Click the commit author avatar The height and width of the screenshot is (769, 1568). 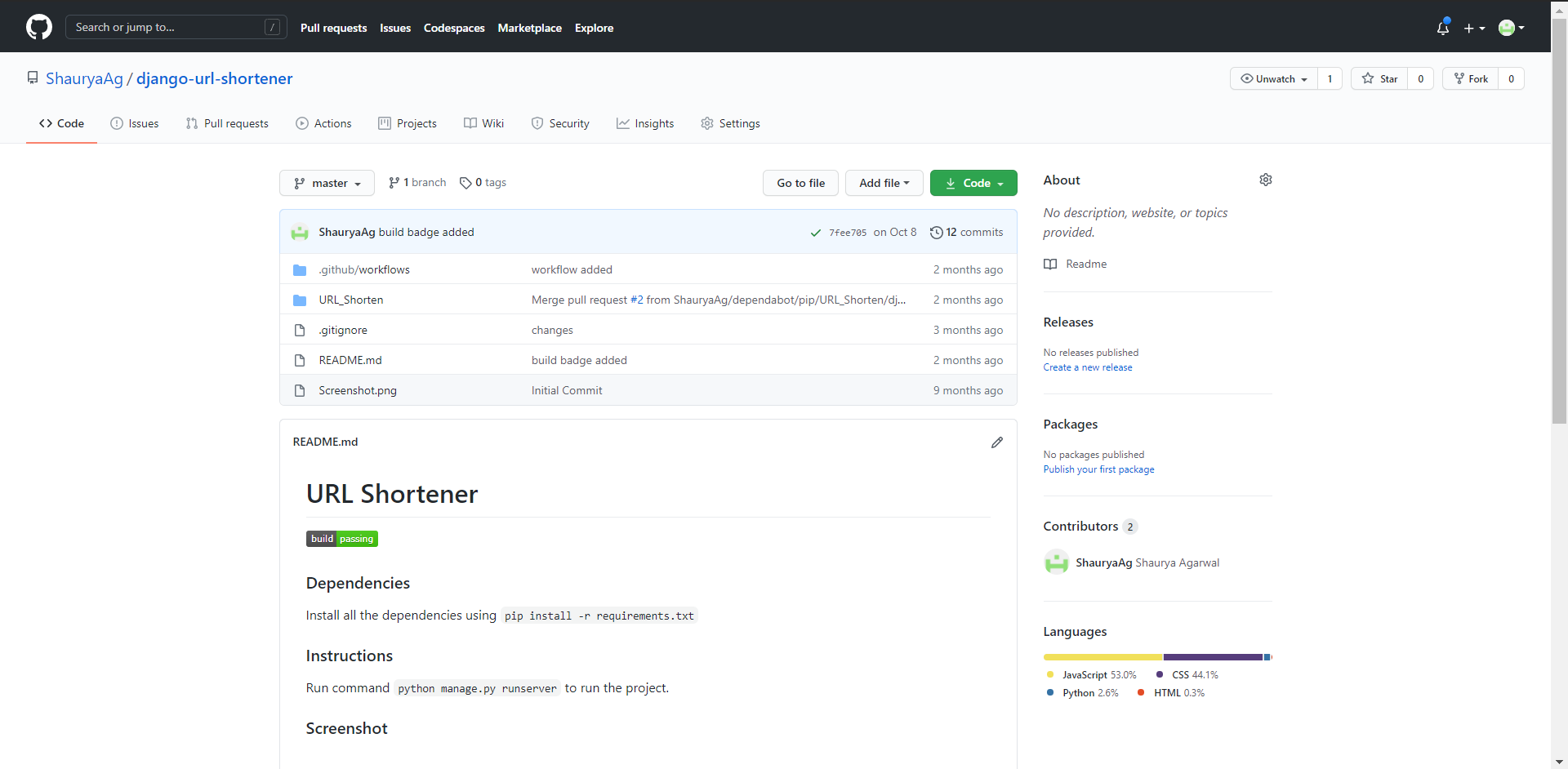click(x=300, y=233)
